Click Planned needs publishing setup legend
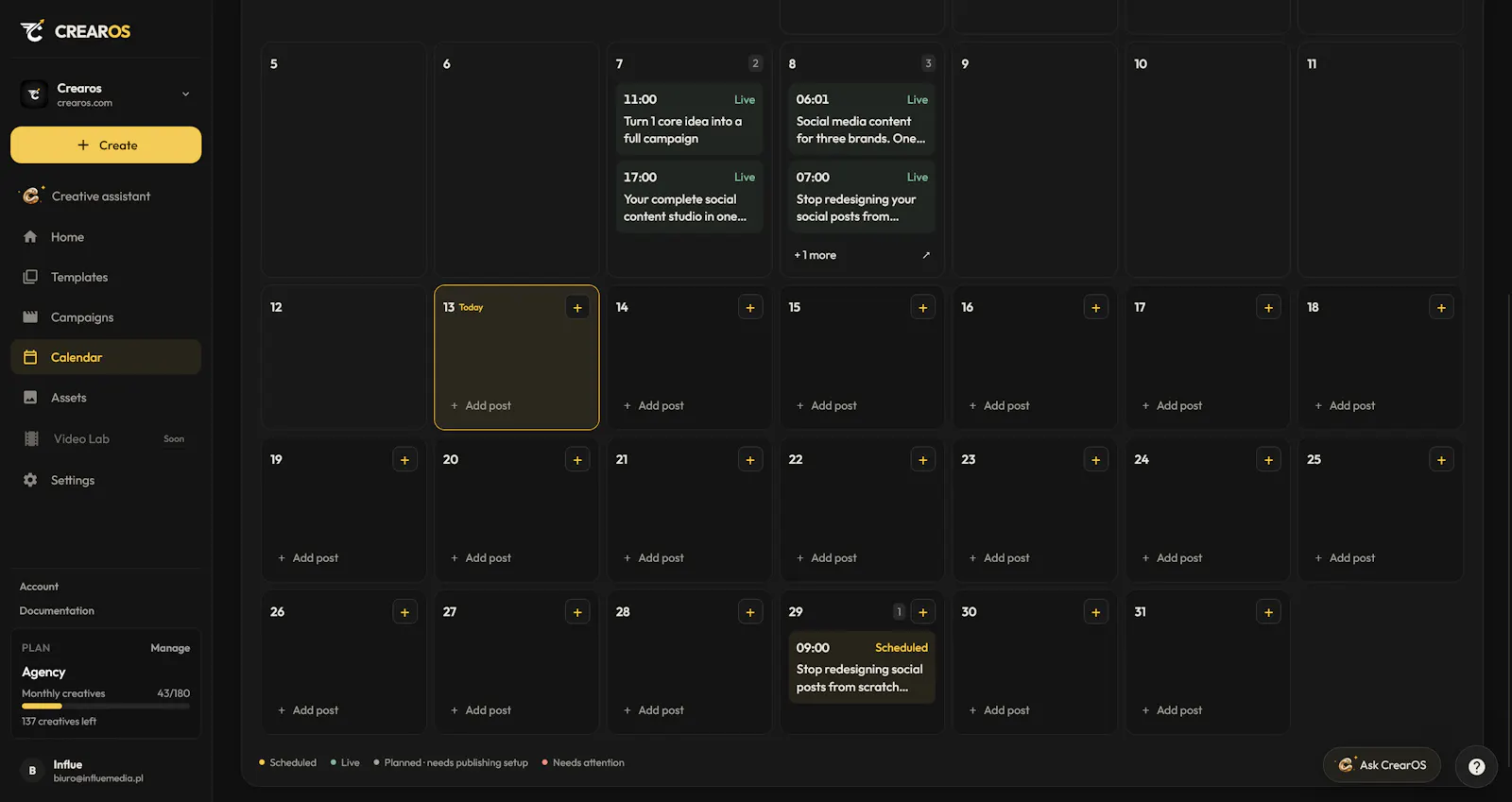Viewport: 1512px width, 802px height. tap(451, 763)
